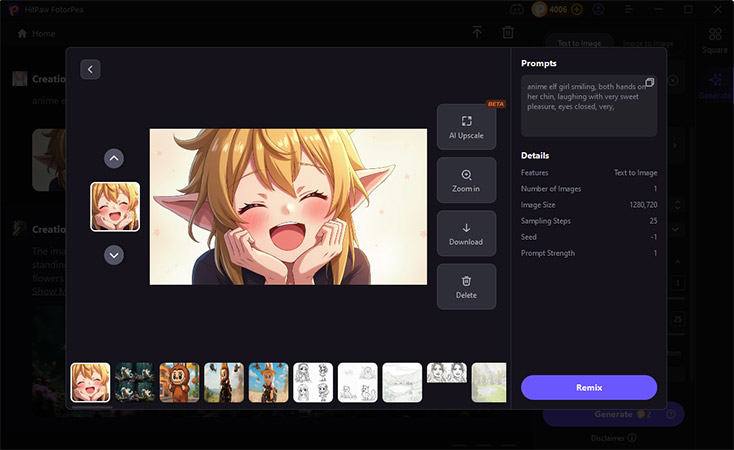Open the main elf girl preview image
Screen dimensions: 734x450
coord(288,207)
